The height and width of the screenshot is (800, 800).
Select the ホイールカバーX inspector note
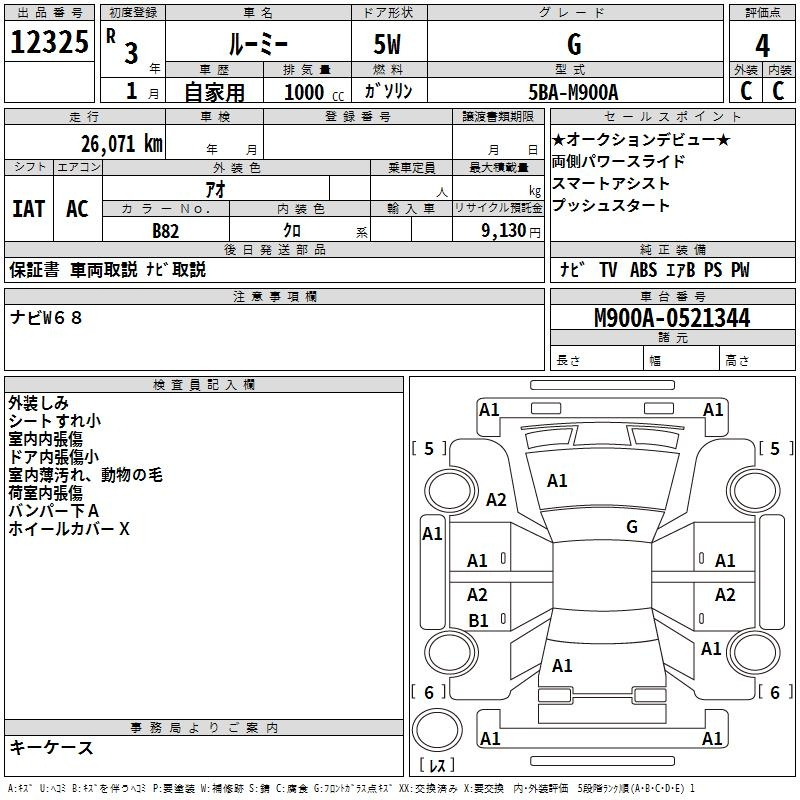tap(69, 529)
